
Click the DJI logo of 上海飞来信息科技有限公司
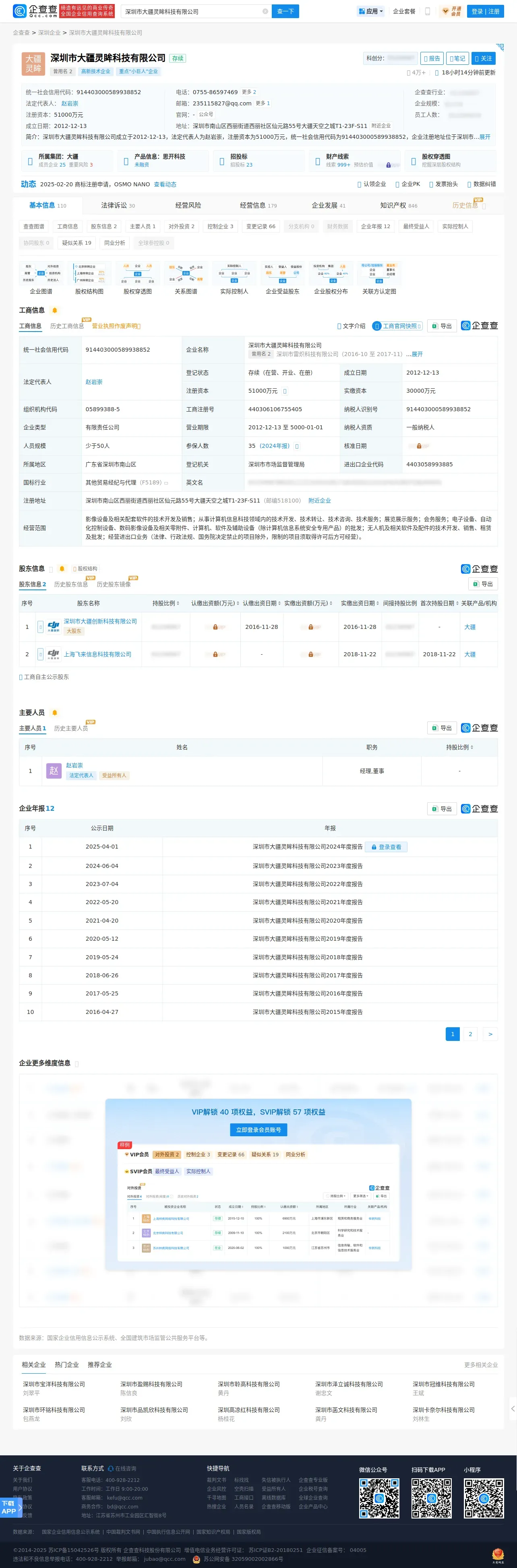pos(54,654)
